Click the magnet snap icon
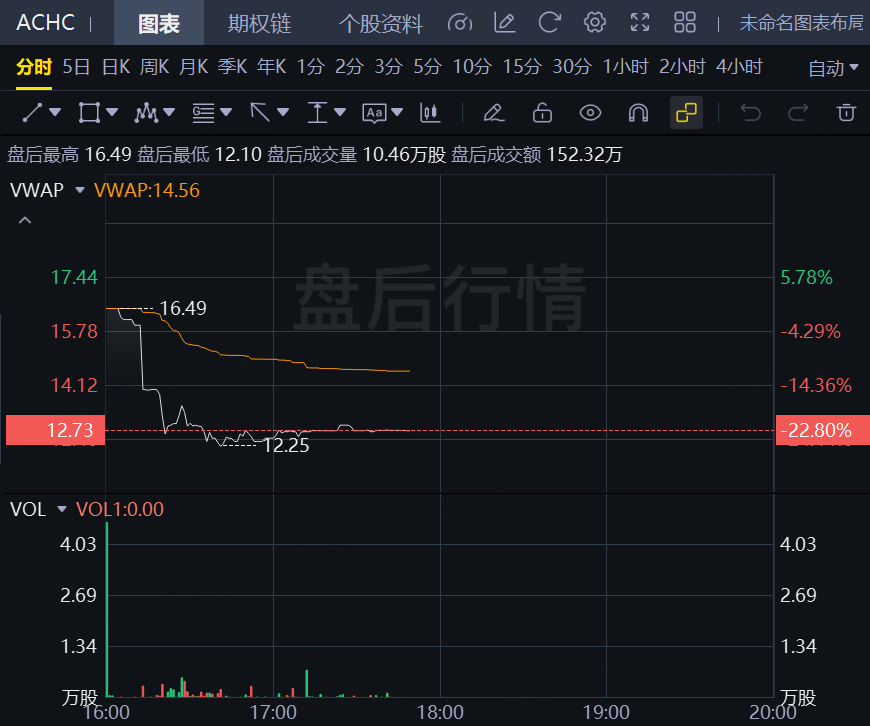 pos(639,112)
